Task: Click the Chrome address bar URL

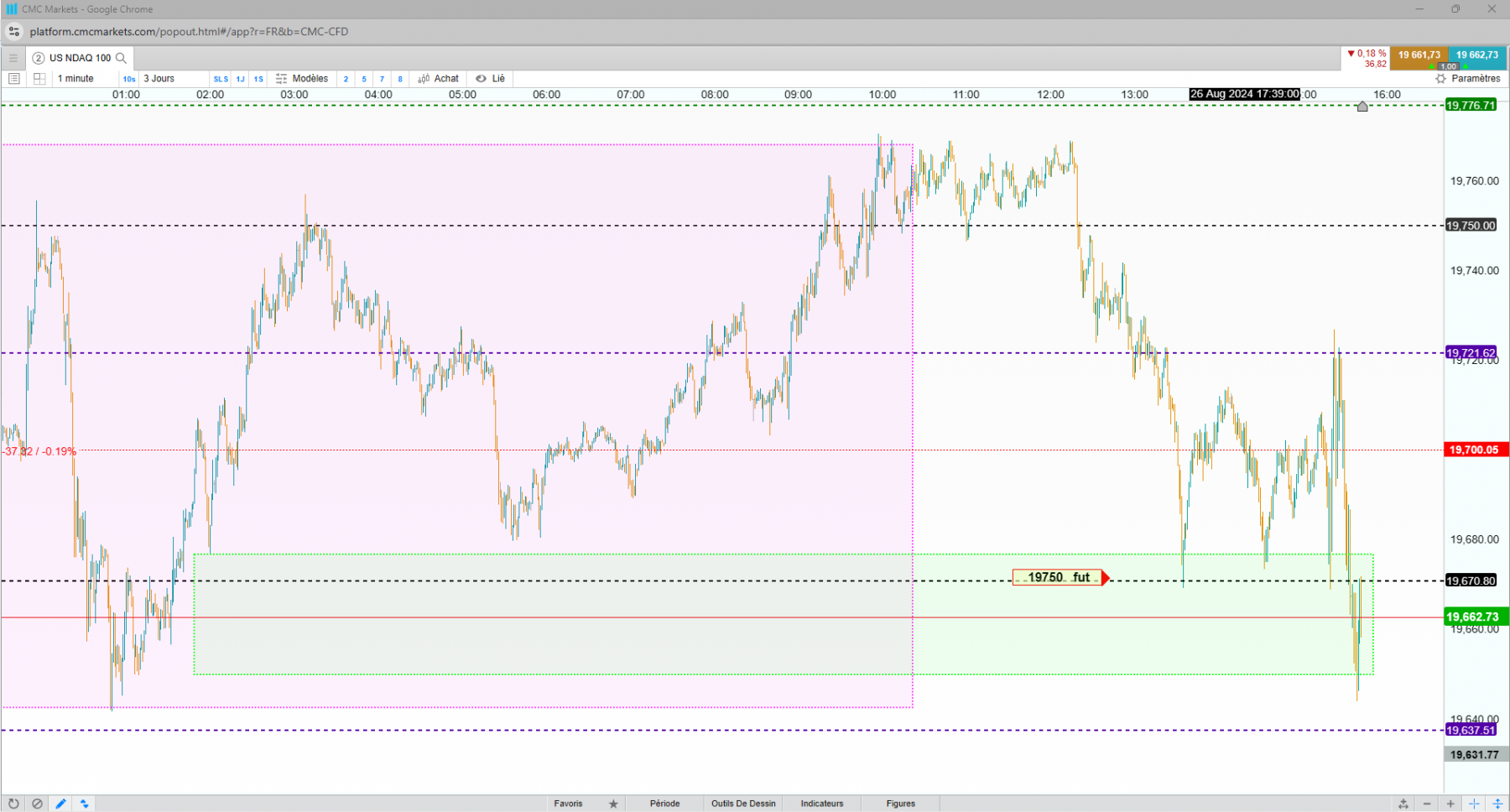Action: pyautogui.click(x=189, y=32)
